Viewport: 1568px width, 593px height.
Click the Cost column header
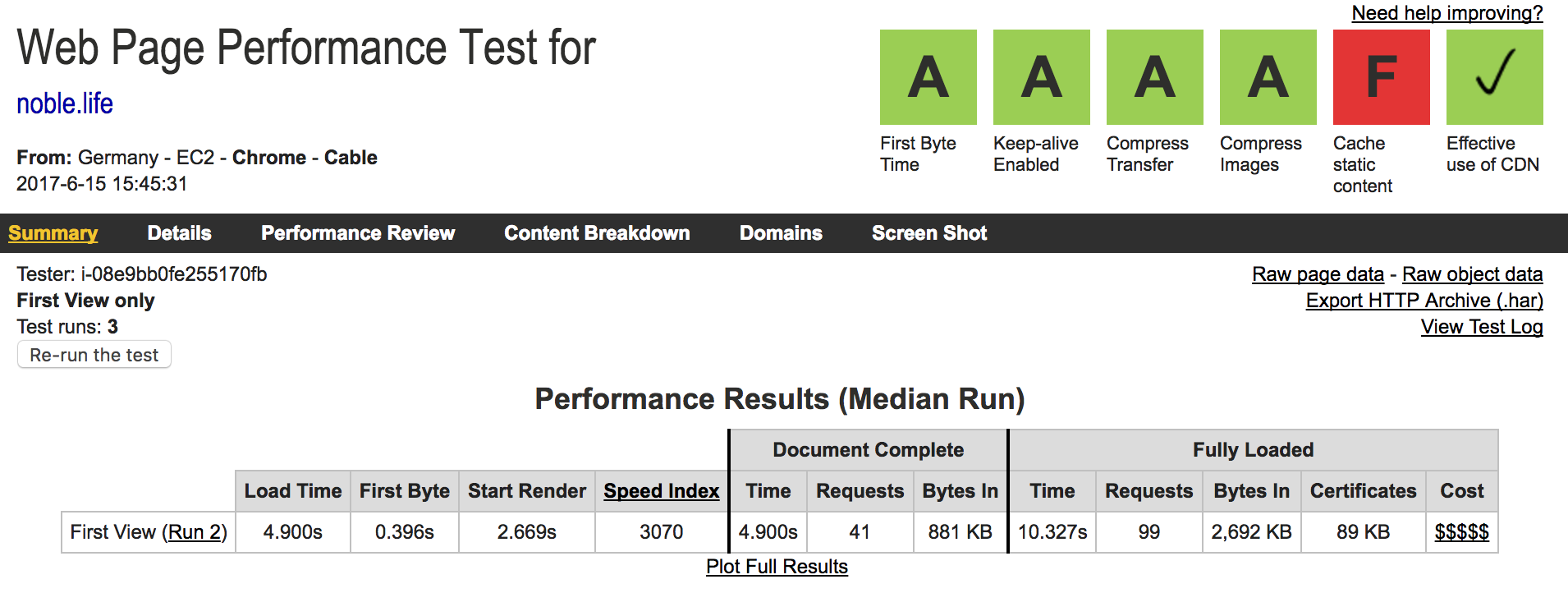1462,491
